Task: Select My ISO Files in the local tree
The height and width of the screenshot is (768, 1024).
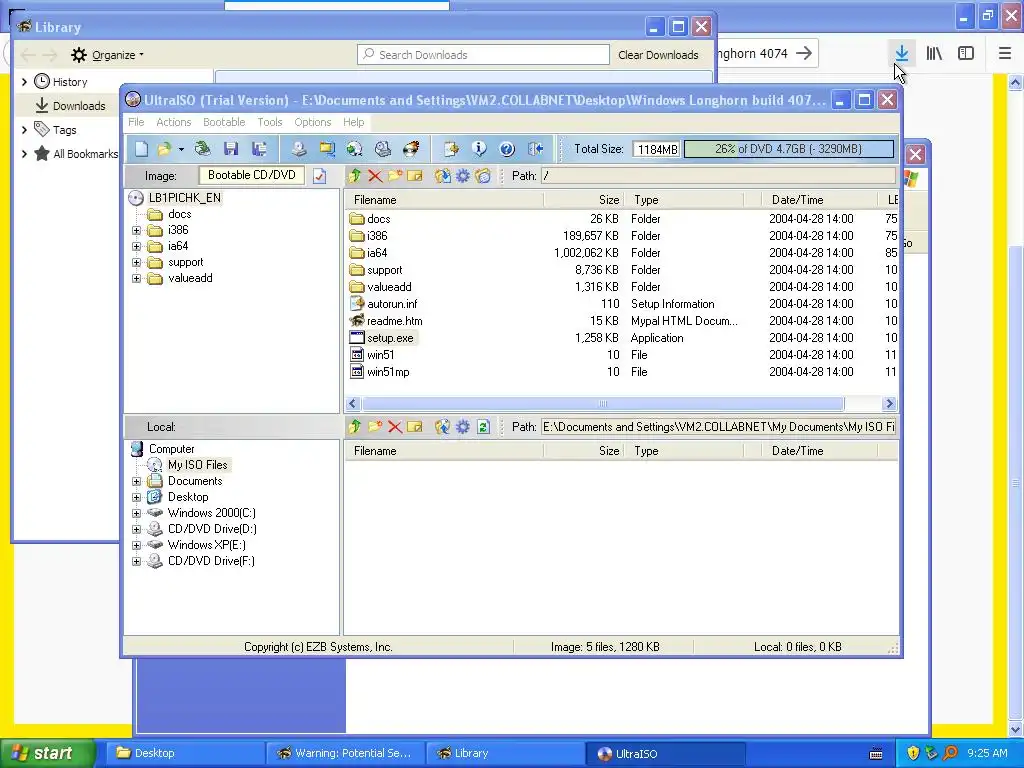Action: (x=197, y=465)
